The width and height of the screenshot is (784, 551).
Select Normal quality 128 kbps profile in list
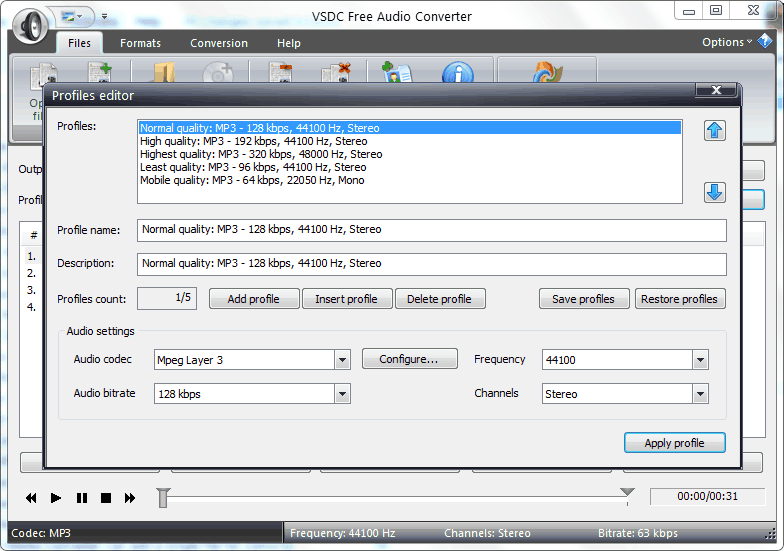tap(410, 128)
